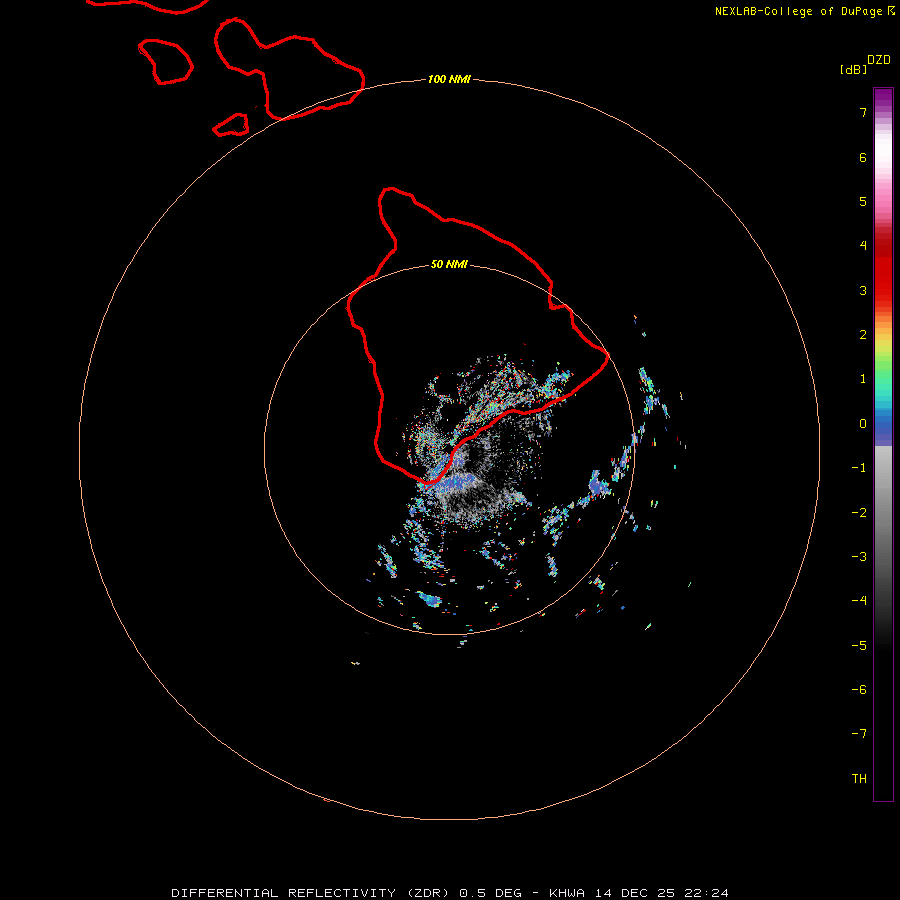This screenshot has width=900, height=900.
Task: Click the -5 value on the color scale
Action: point(859,646)
